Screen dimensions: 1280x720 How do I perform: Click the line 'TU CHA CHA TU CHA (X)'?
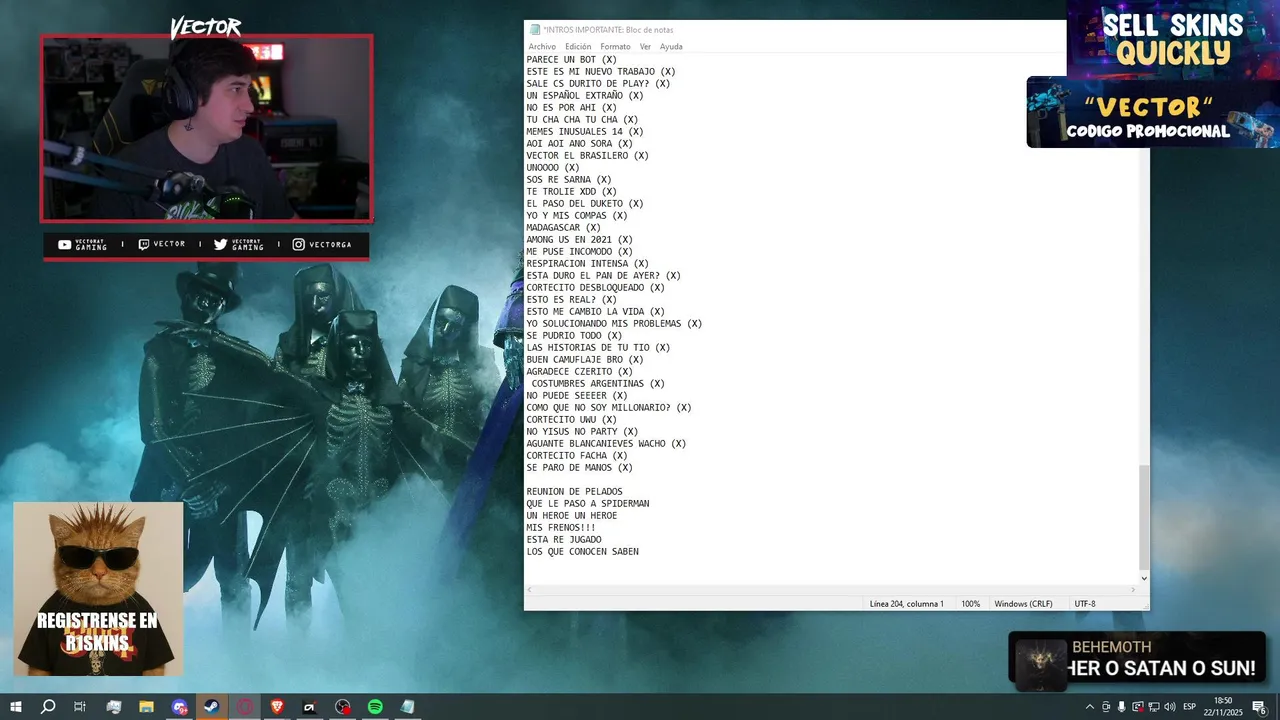(582, 120)
